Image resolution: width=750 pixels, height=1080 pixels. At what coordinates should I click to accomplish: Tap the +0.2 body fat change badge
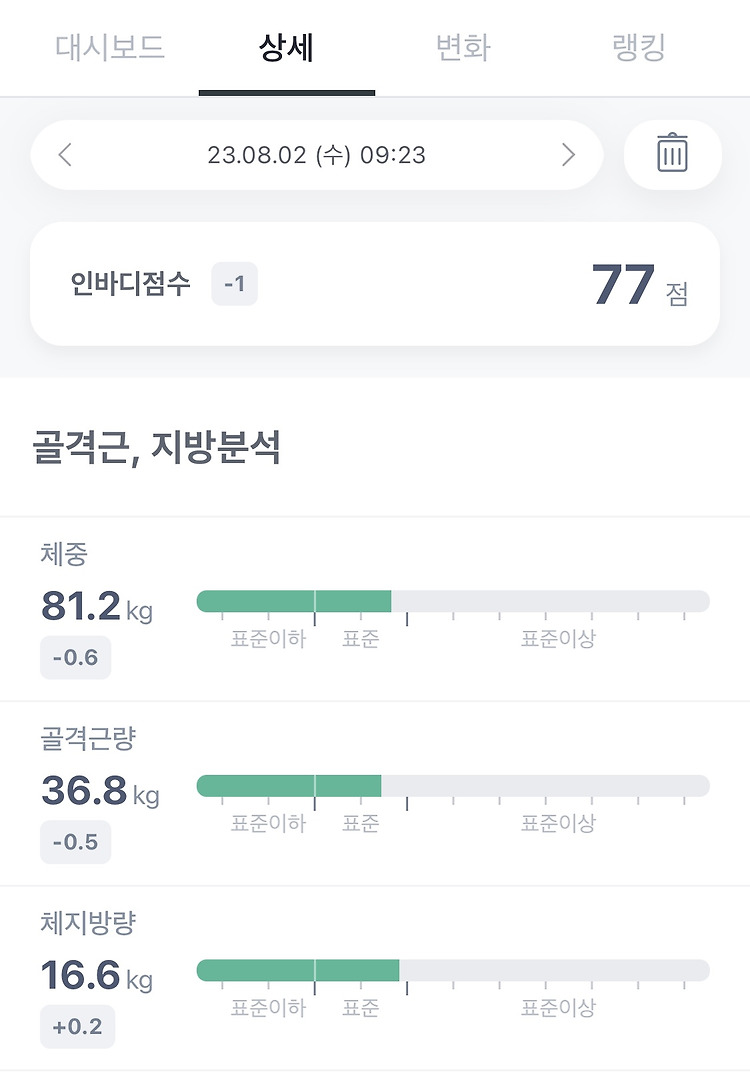click(x=77, y=1027)
